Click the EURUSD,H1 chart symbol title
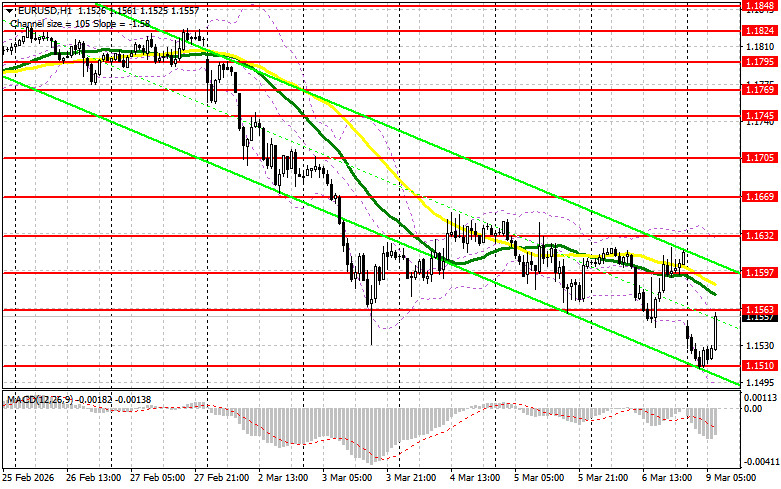This screenshot has height=489, width=781. click(x=37, y=8)
